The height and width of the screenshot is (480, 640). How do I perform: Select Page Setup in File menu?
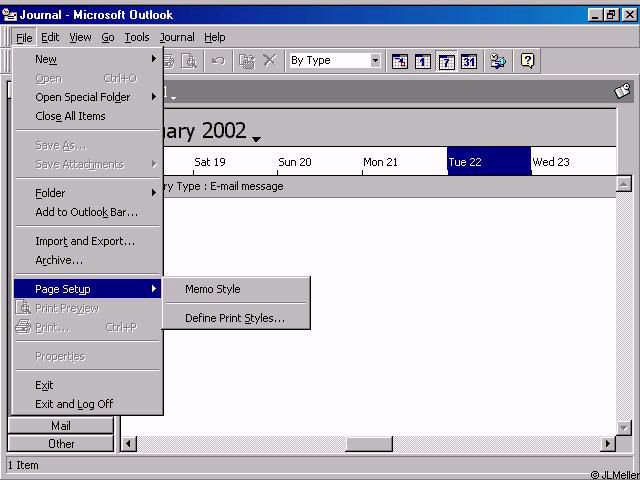pos(87,289)
